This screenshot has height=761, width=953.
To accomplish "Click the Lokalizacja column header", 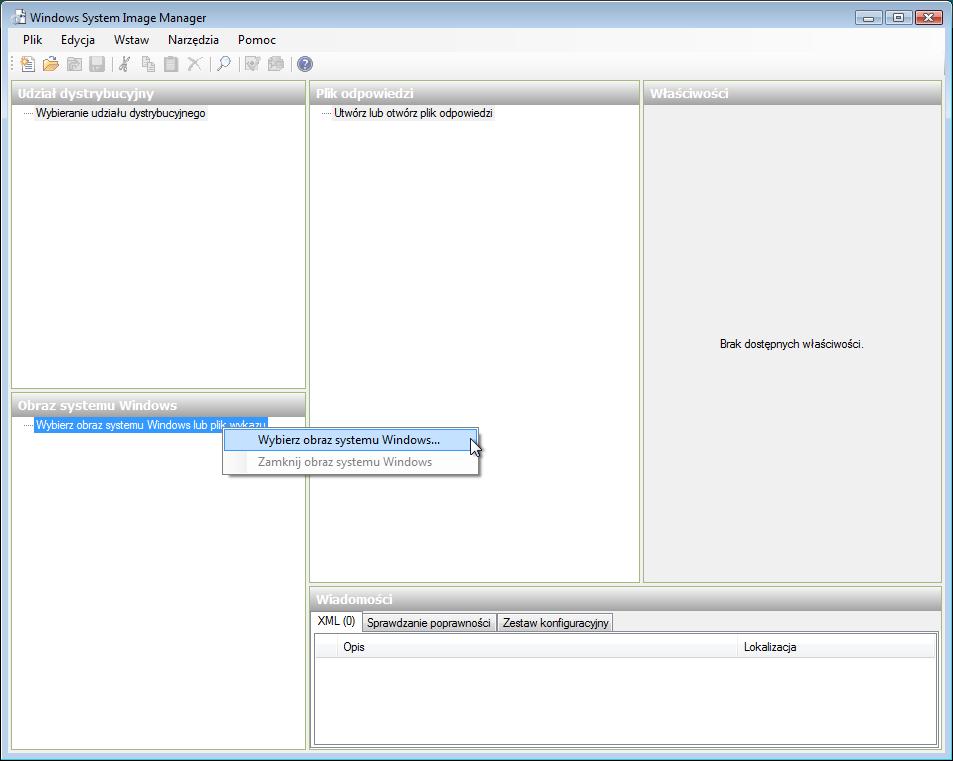I will click(836, 647).
